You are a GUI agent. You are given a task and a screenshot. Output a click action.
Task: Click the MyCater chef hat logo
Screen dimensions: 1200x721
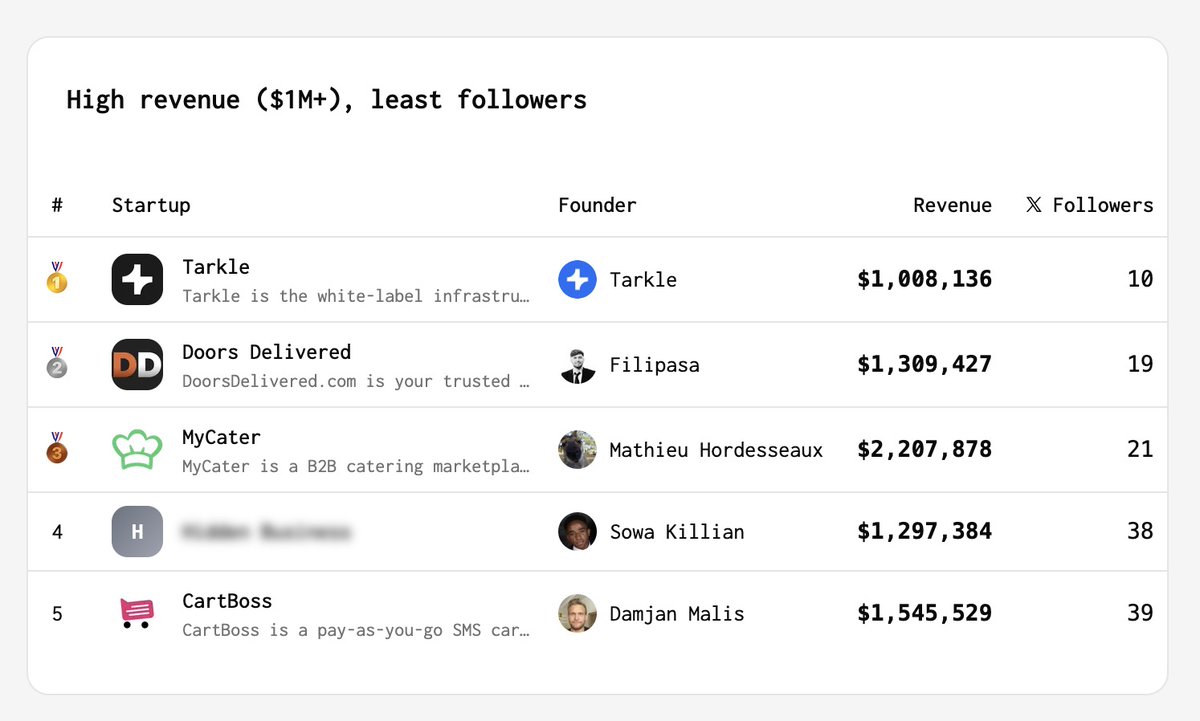(137, 450)
